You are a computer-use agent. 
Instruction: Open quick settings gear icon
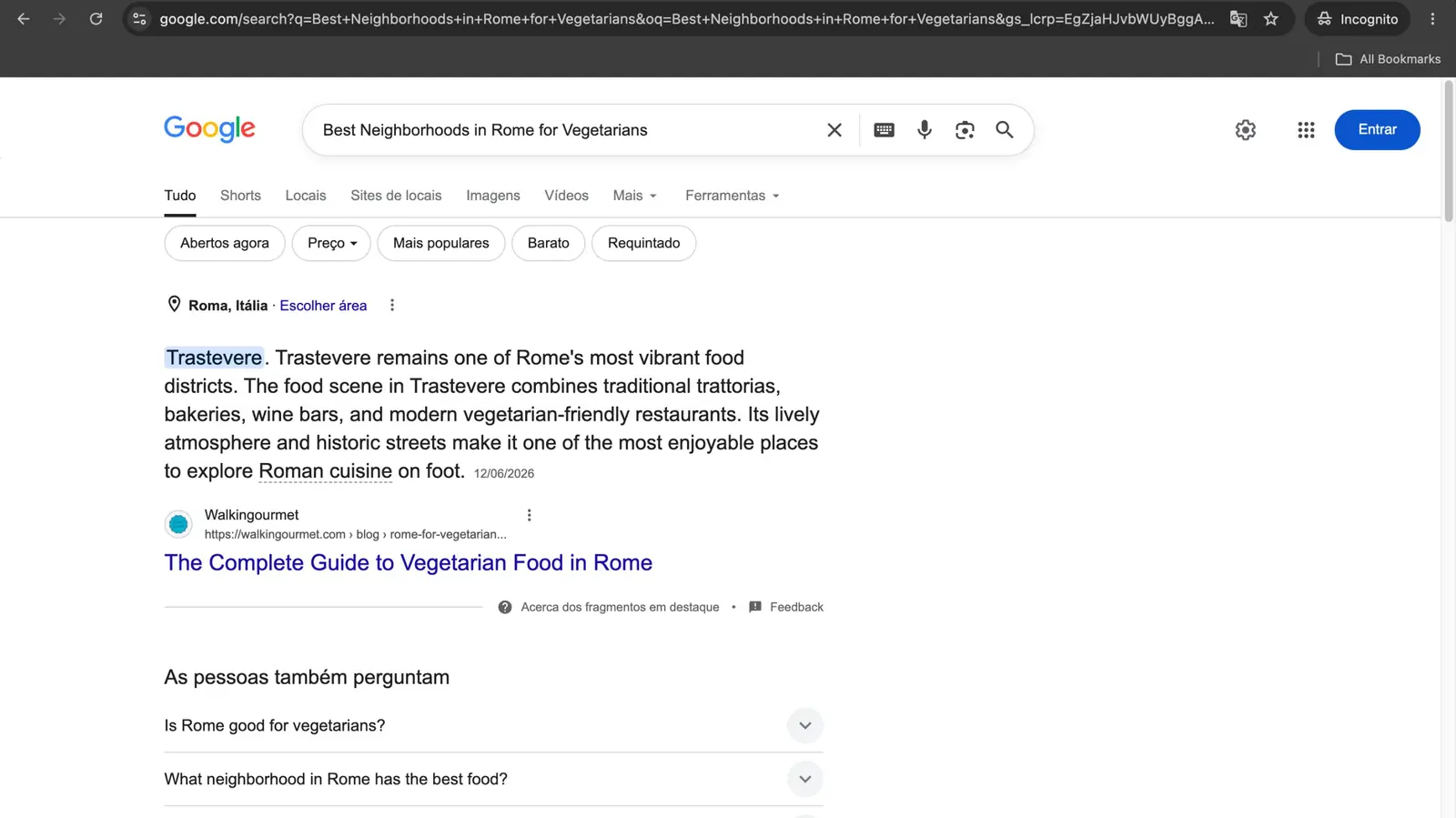pos(1246,130)
